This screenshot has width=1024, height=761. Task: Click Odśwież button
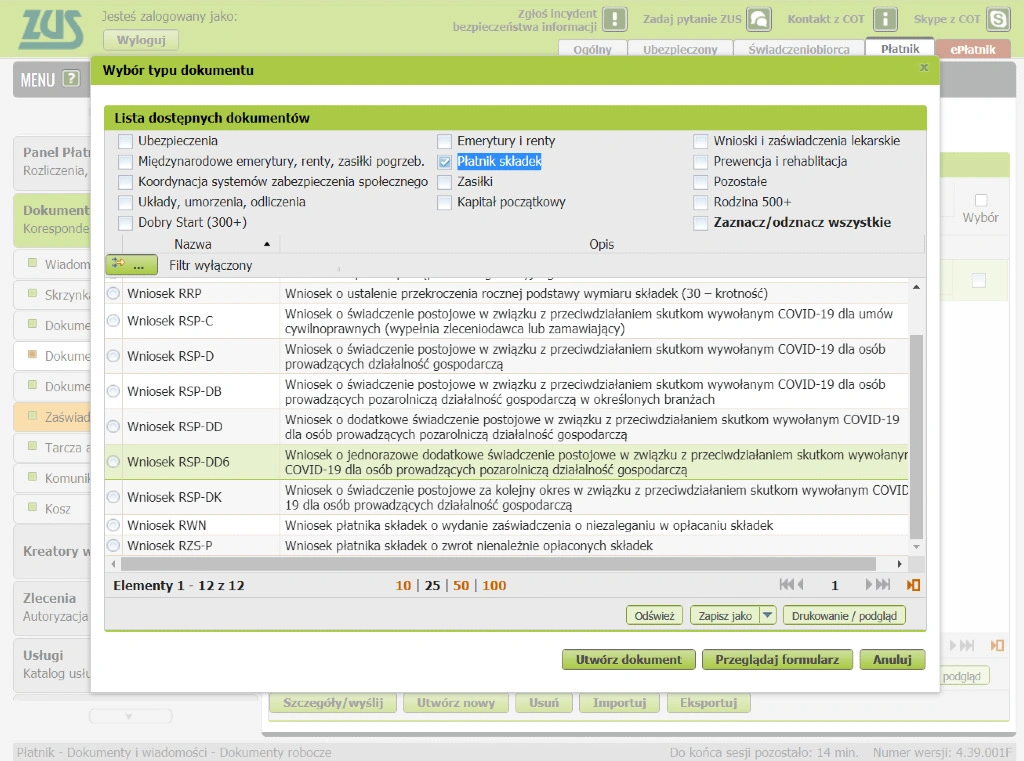pos(654,615)
